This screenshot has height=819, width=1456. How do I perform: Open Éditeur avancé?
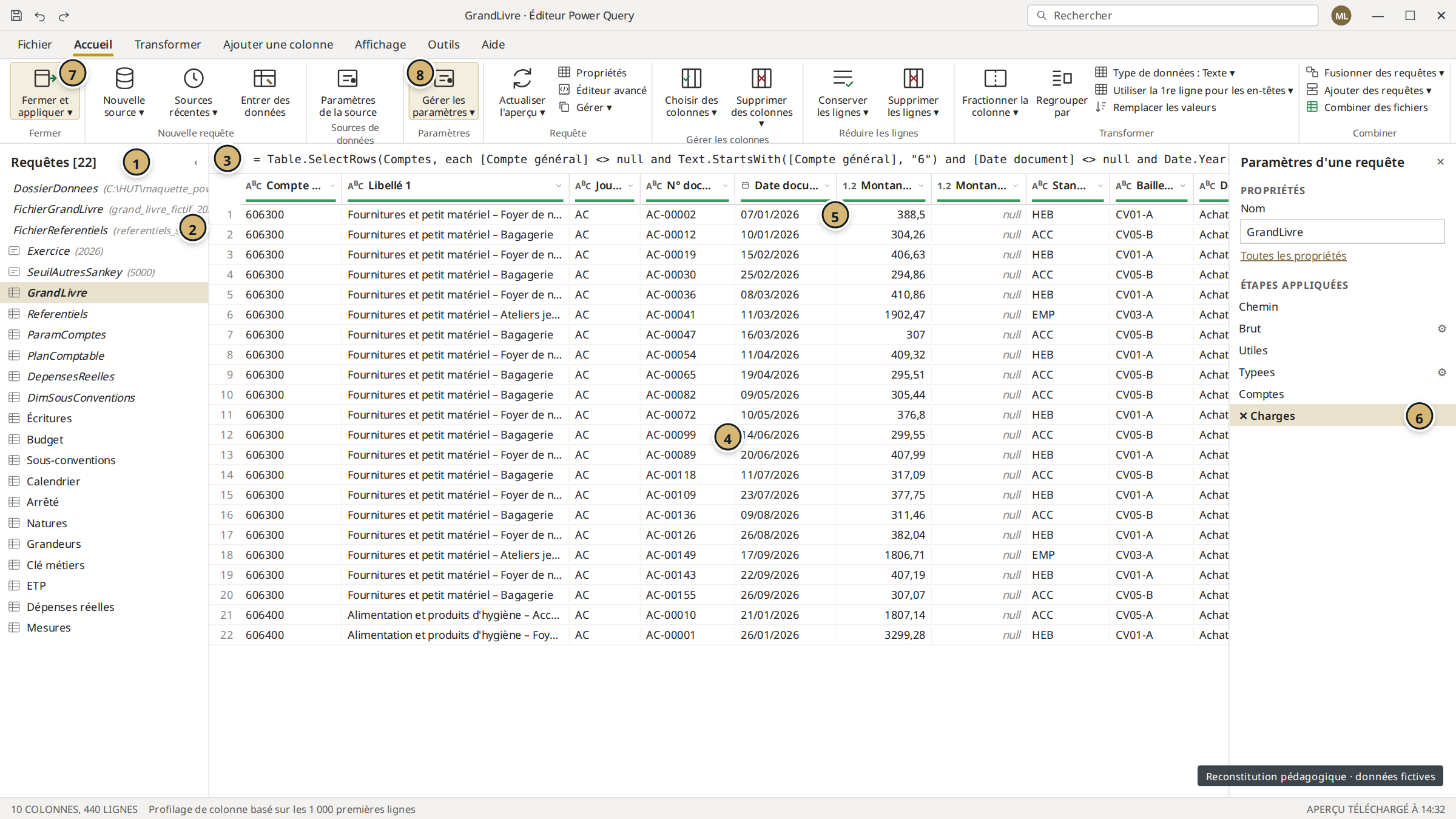tap(603, 90)
